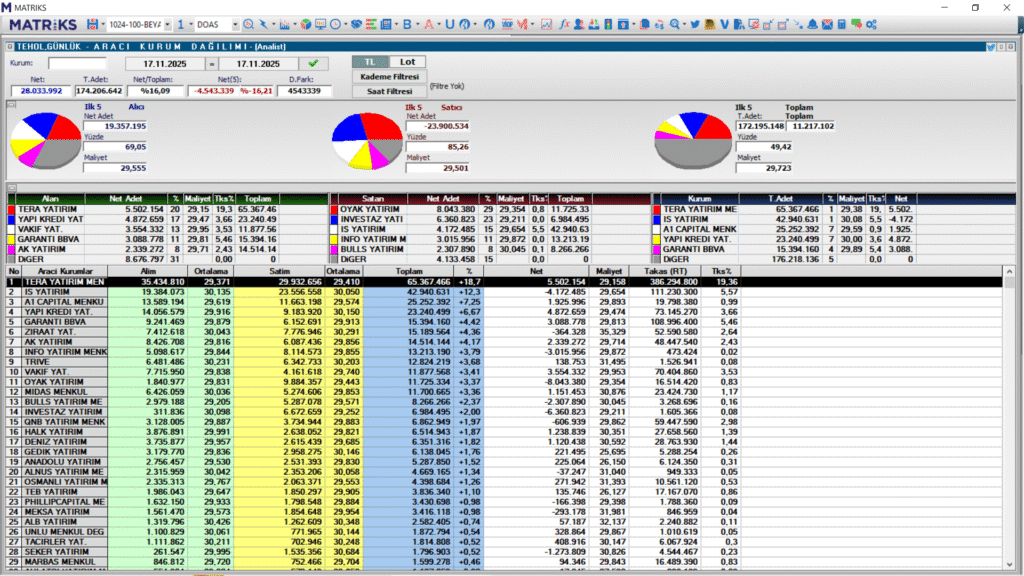Sort by Takas (RT) column header
1024x576 pixels.
point(665,271)
